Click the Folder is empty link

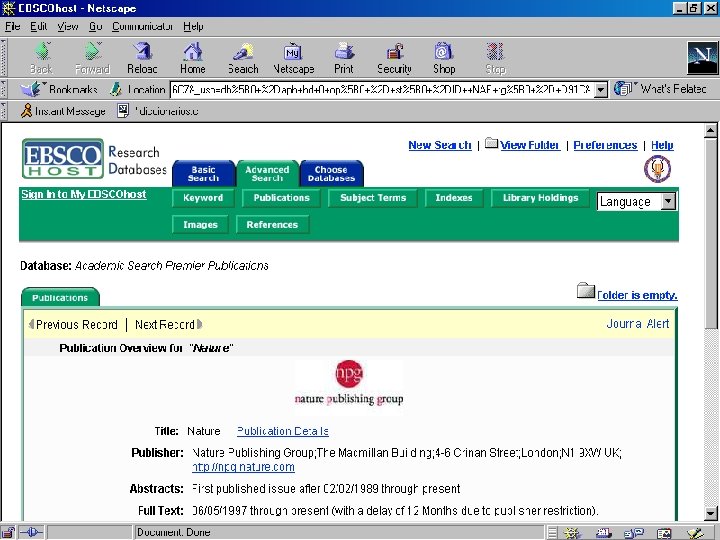click(x=637, y=295)
